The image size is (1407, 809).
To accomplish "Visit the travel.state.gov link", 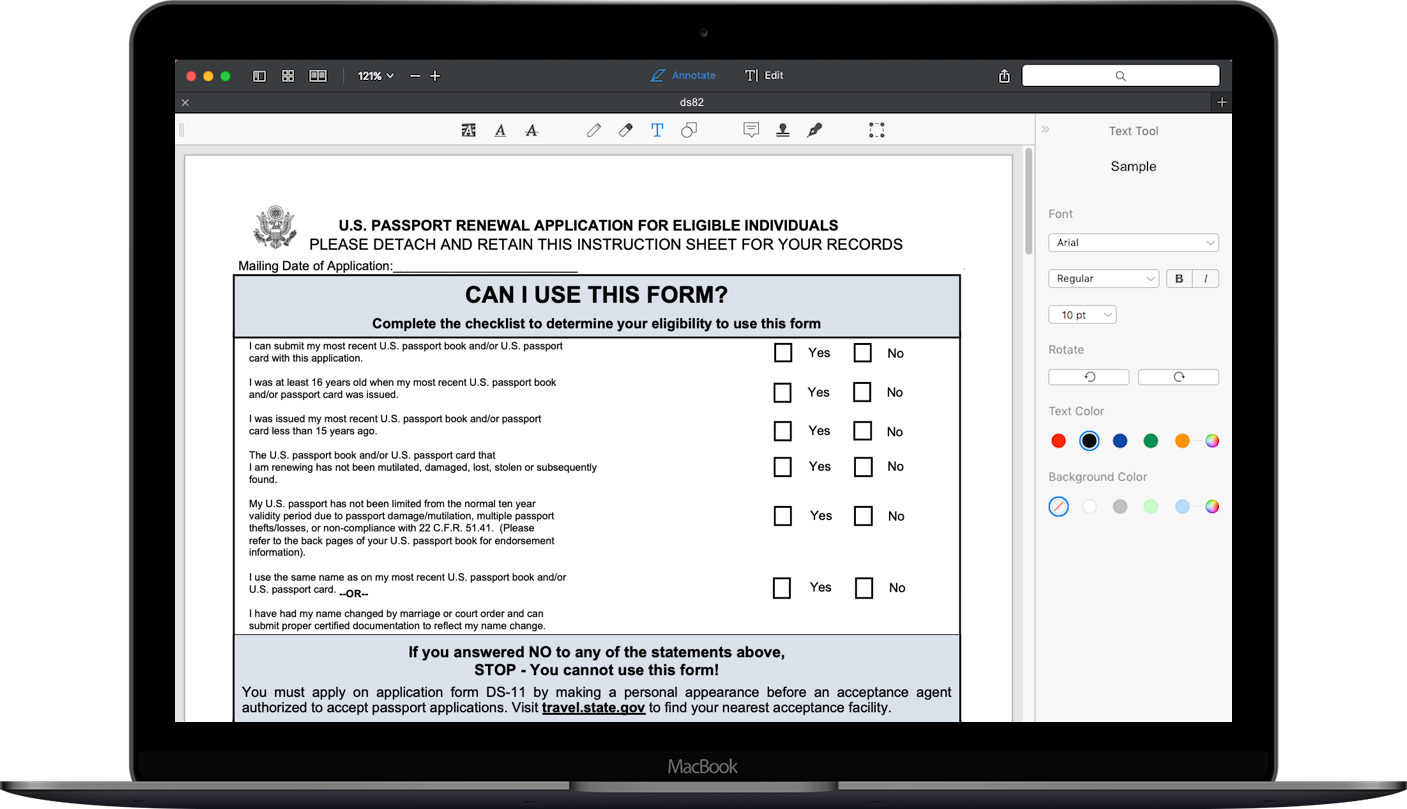I will pyautogui.click(x=593, y=707).
